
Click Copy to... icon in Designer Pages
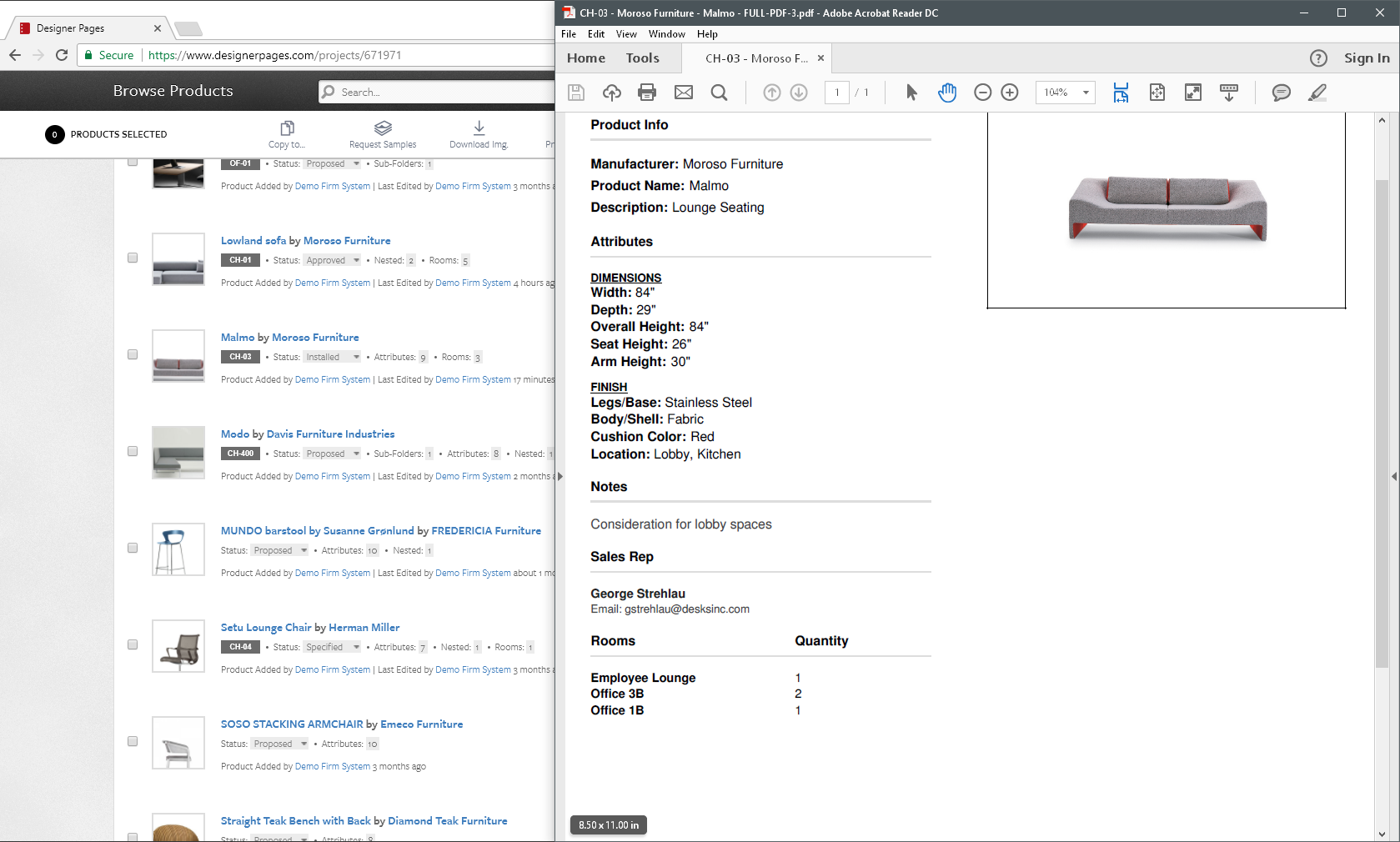(287, 134)
